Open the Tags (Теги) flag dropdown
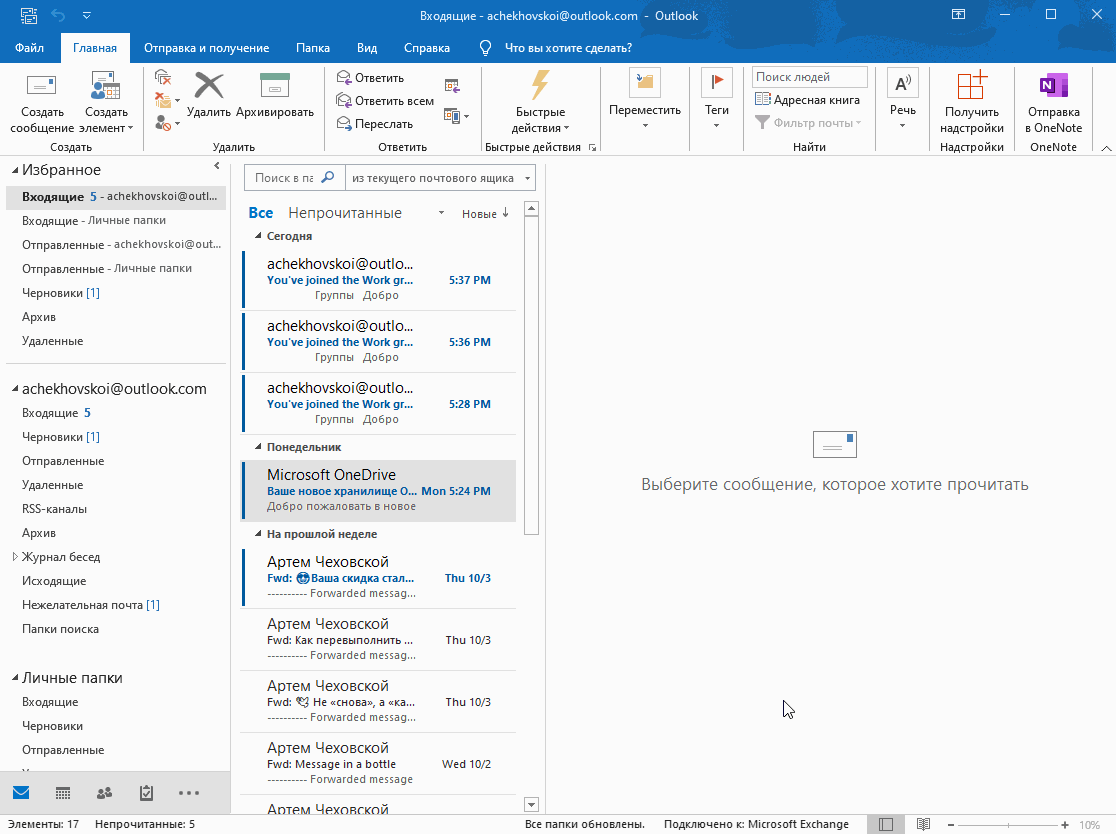This screenshot has width=1116, height=834. point(717,101)
